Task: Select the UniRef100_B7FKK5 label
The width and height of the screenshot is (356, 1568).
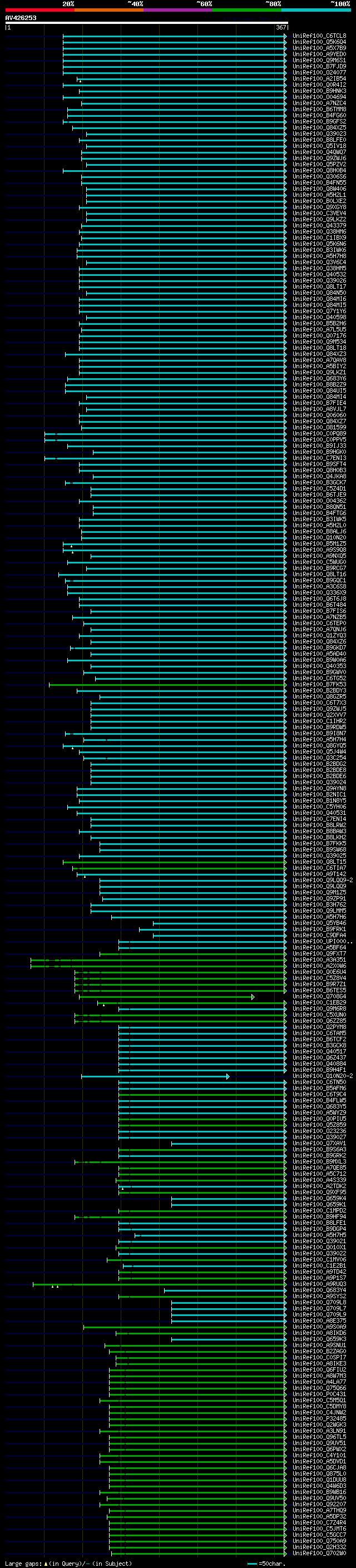Action: coord(319,844)
